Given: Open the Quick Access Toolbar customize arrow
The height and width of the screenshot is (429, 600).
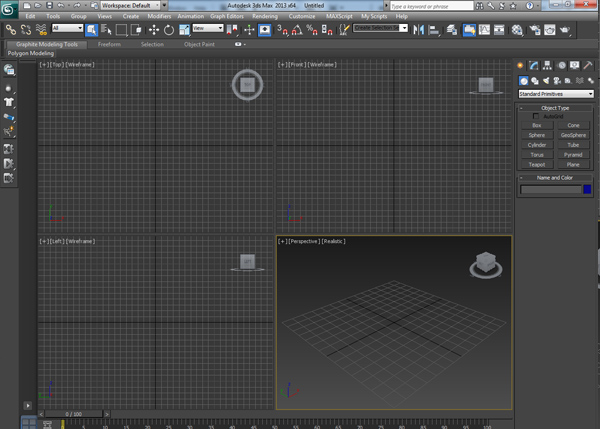Looking at the screenshot, I should (x=164, y=5).
